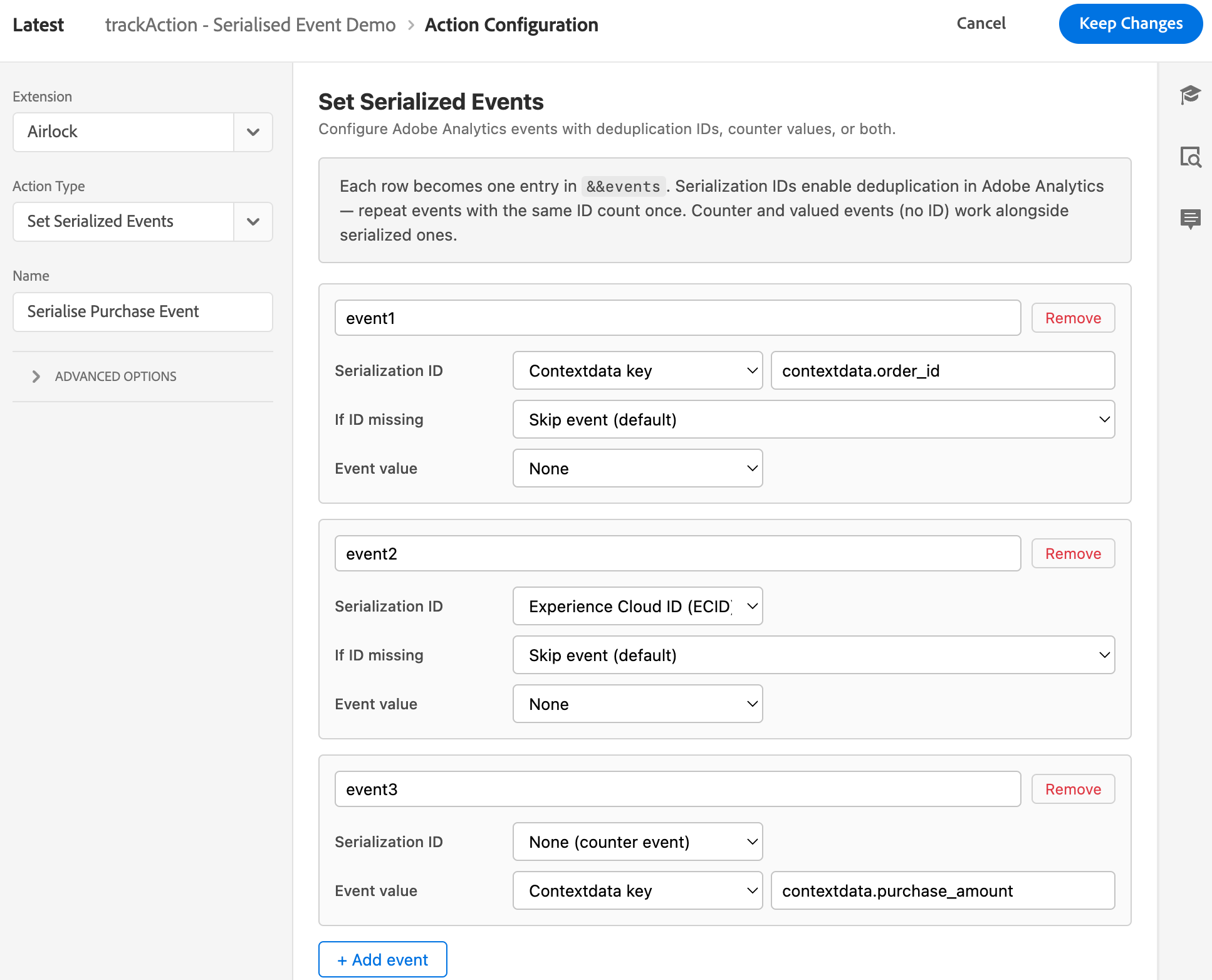The width and height of the screenshot is (1212, 980).
Task: Remove the event1 row
Action: (x=1073, y=318)
